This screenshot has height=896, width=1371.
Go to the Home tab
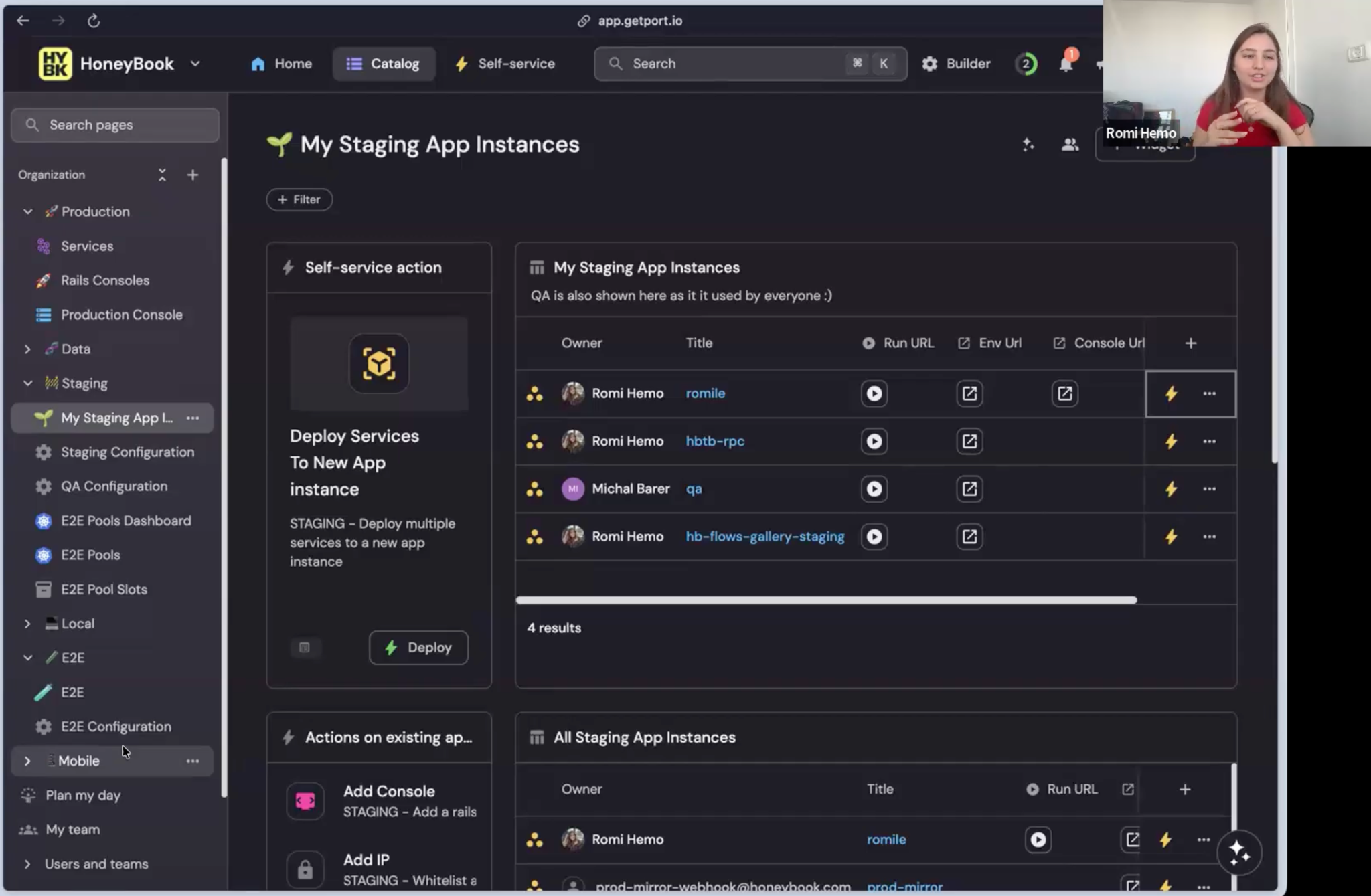click(281, 64)
